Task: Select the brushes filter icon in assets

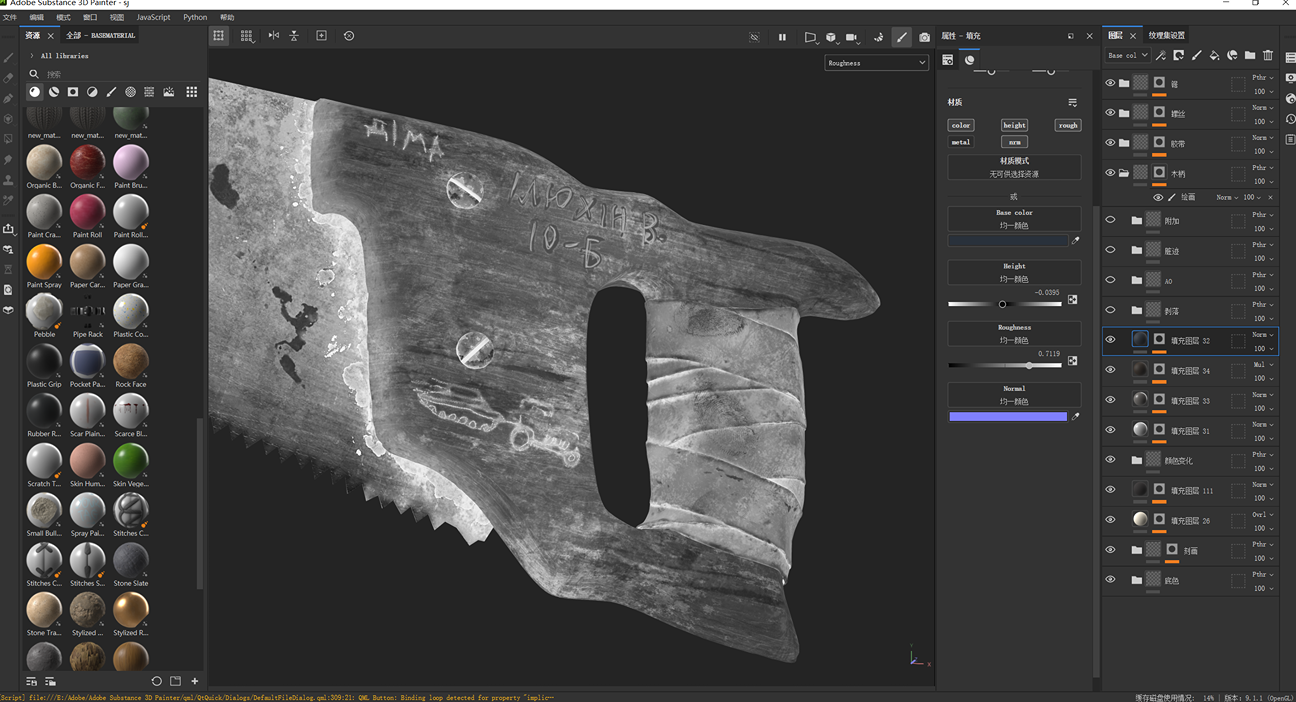Action: tap(111, 92)
